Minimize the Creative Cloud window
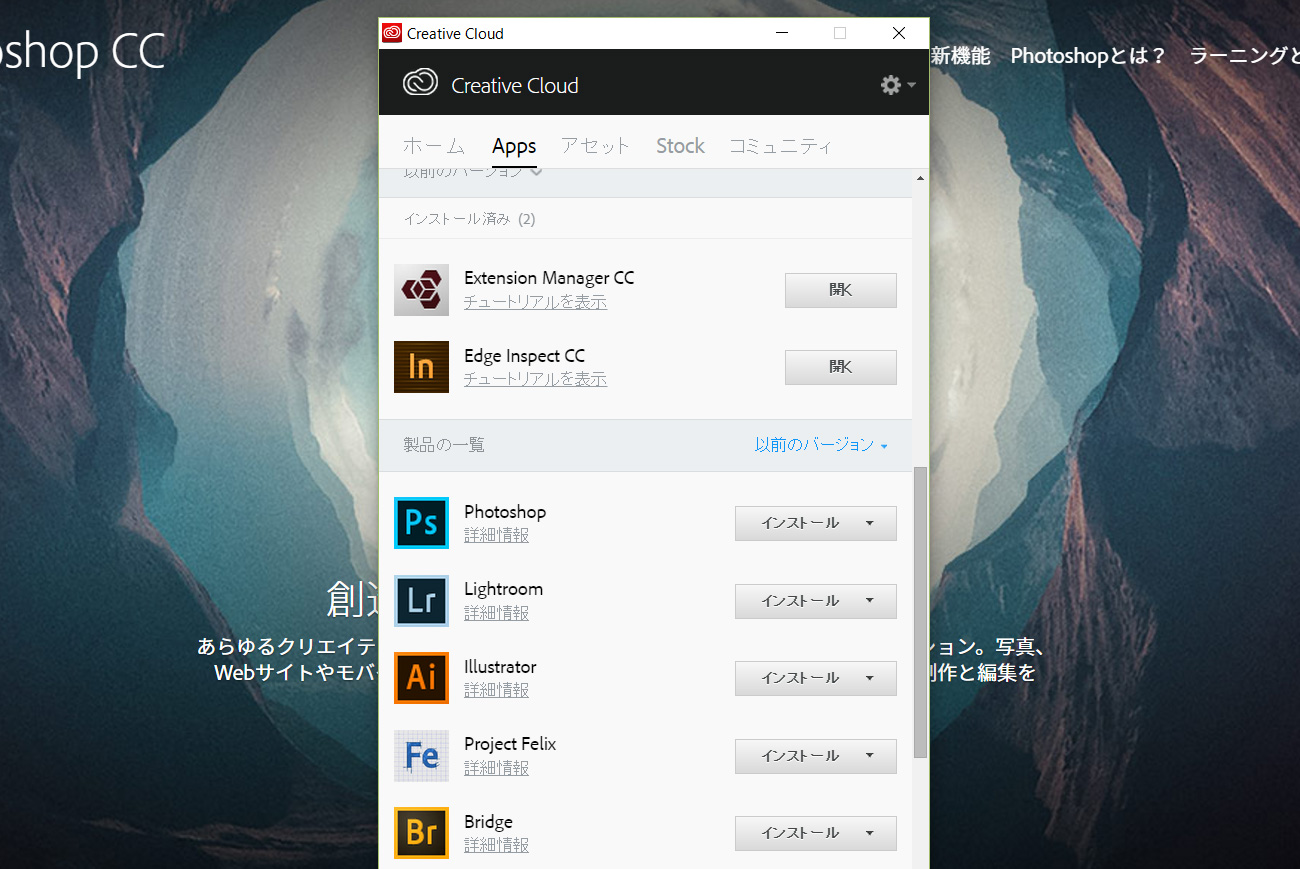This screenshot has height=869, width=1300. tap(781, 33)
